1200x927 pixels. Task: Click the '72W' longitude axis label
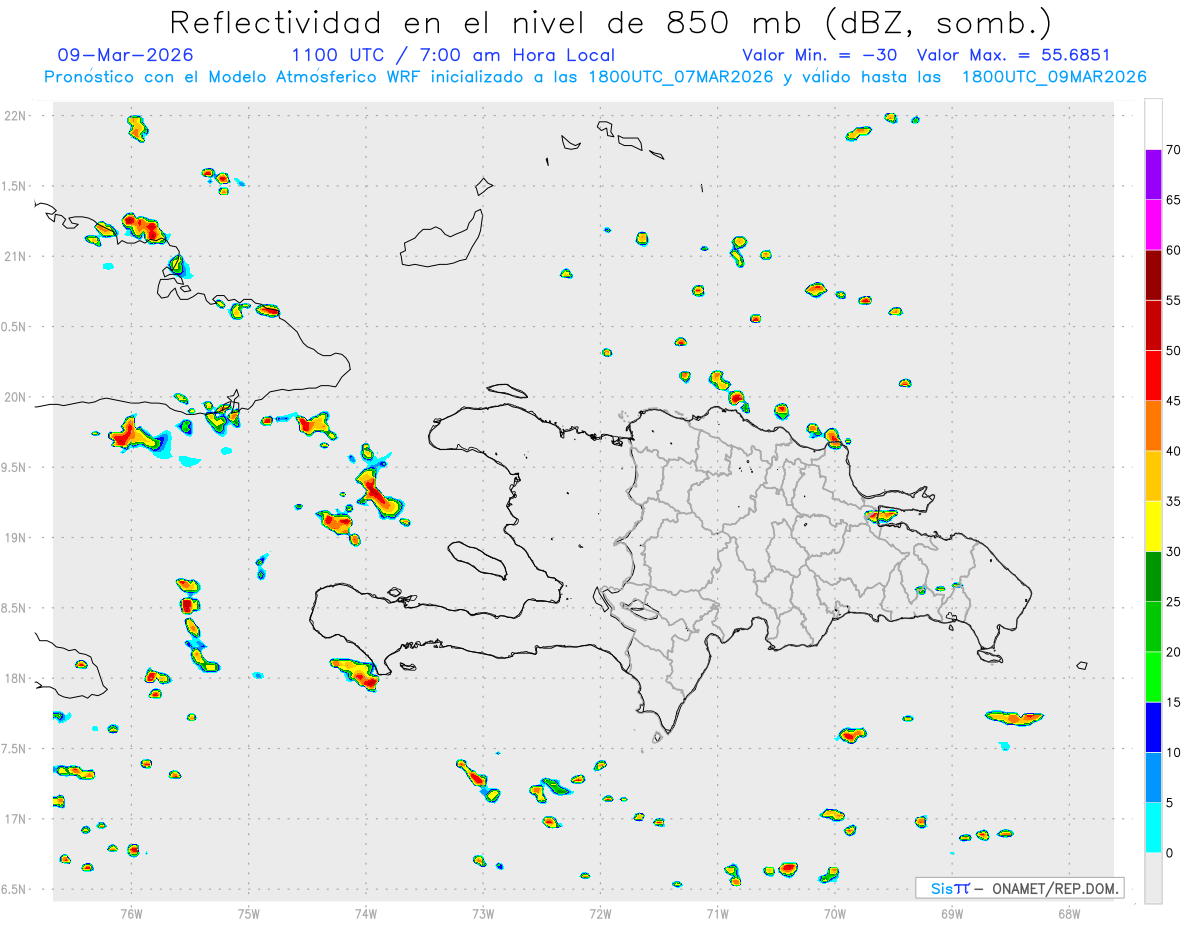click(600, 912)
